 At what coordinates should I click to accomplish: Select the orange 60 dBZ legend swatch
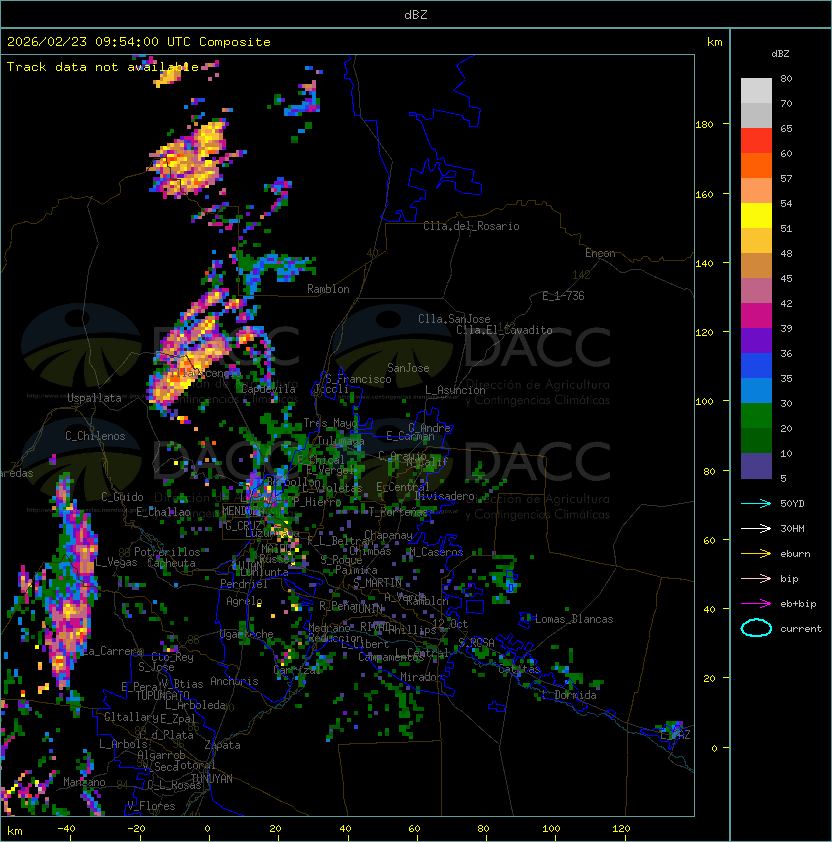tap(756, 166)
